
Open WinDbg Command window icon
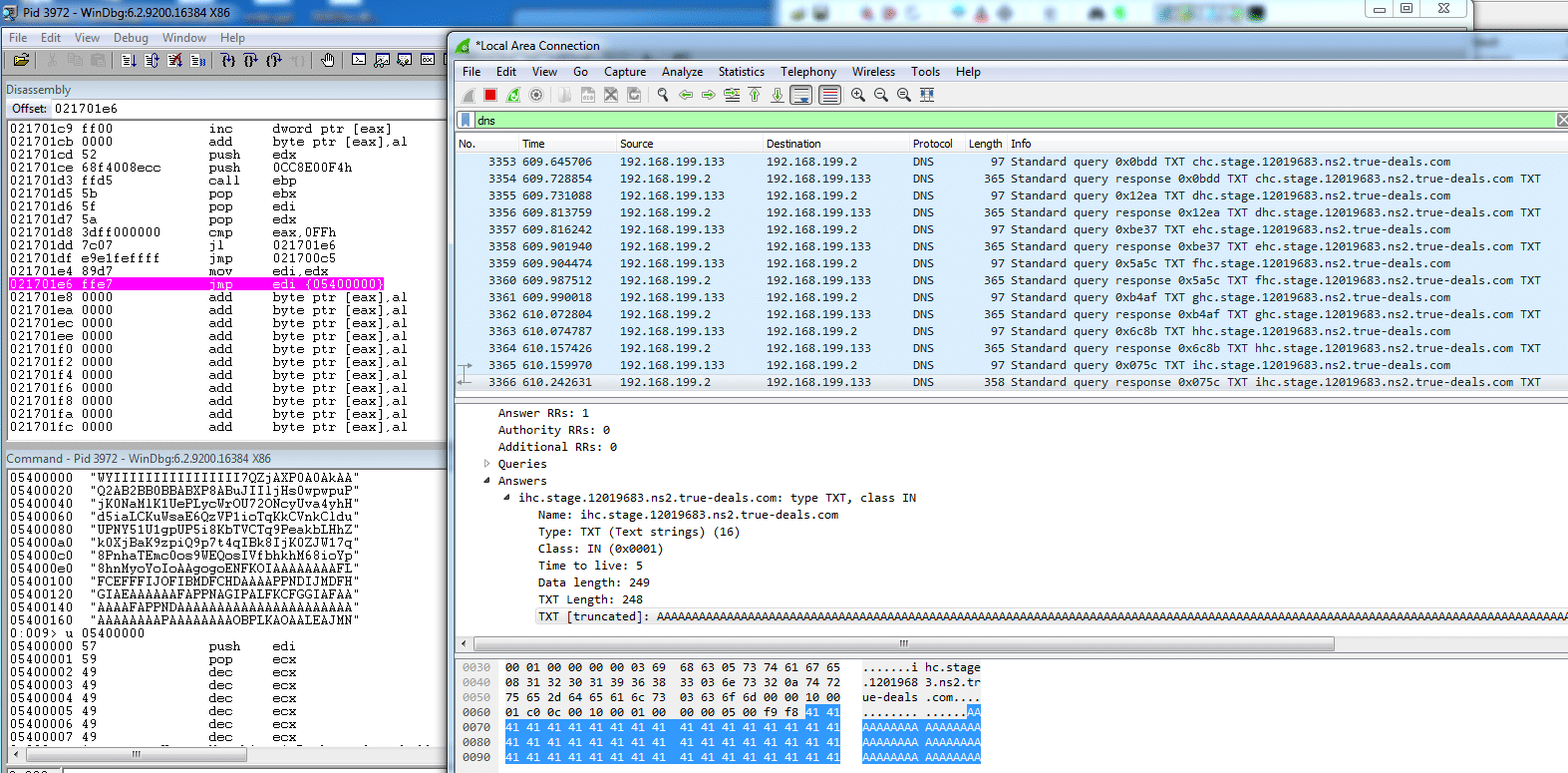[x=359, y=60]
